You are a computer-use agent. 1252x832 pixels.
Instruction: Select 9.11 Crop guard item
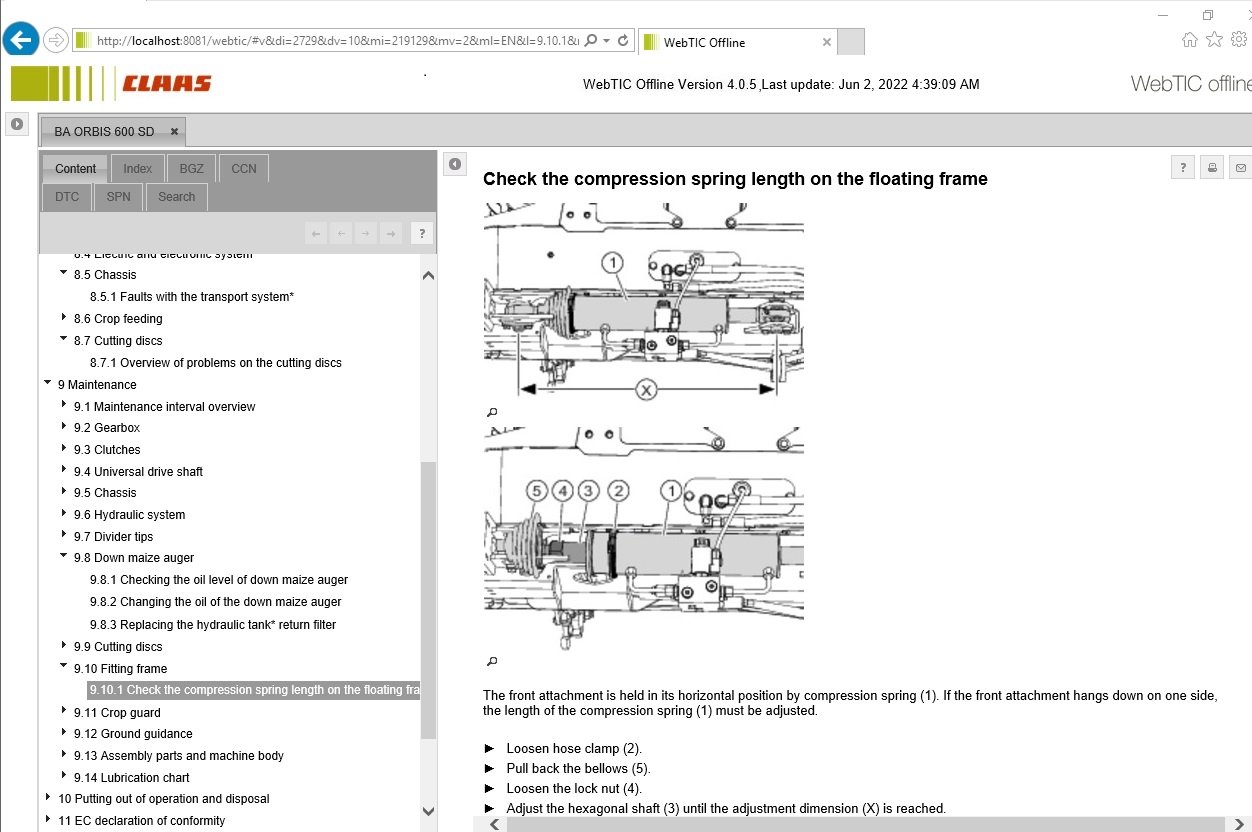click(x=117, y=713)
